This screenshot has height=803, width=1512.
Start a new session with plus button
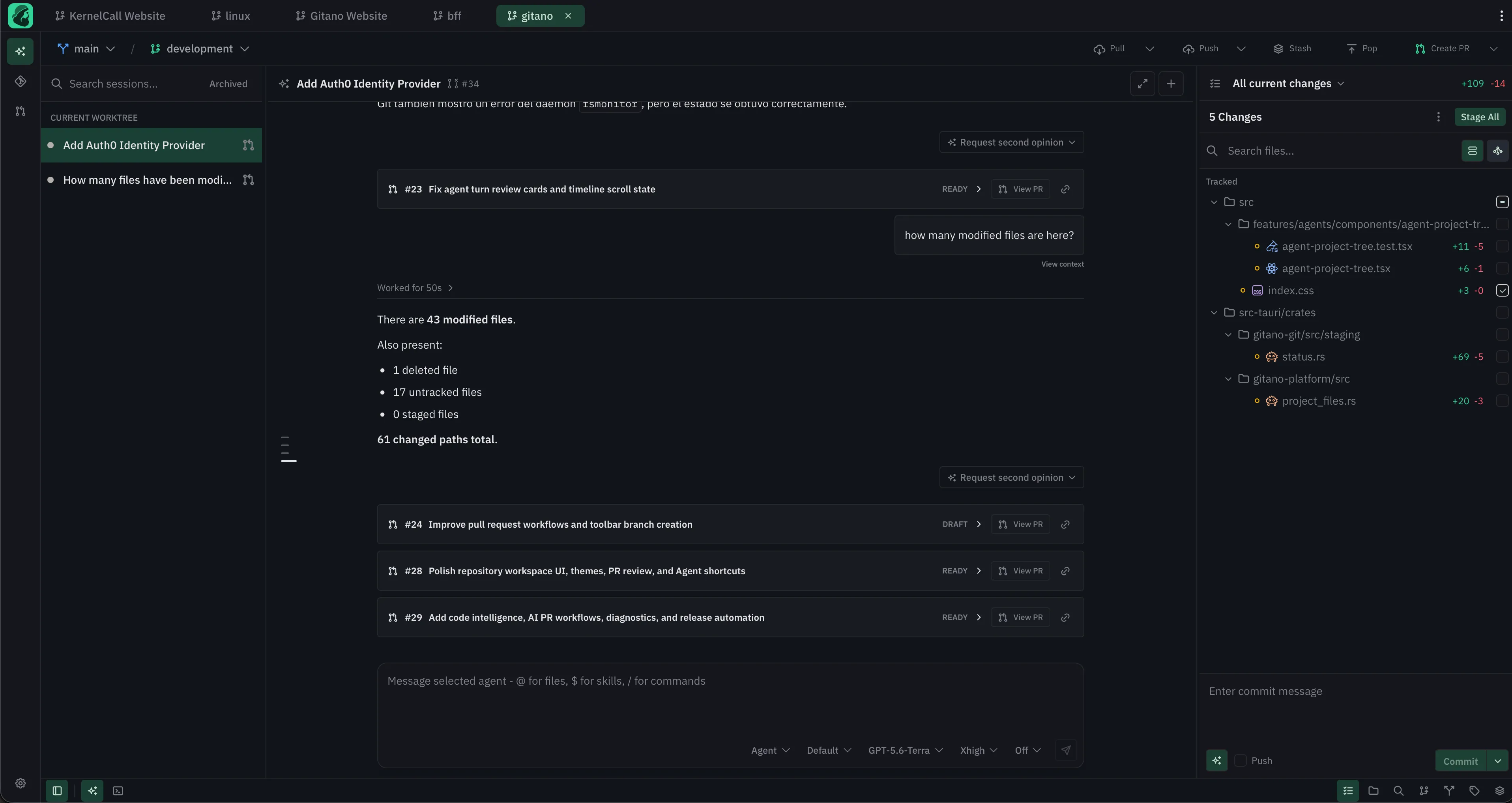[x=1171, y=83]
